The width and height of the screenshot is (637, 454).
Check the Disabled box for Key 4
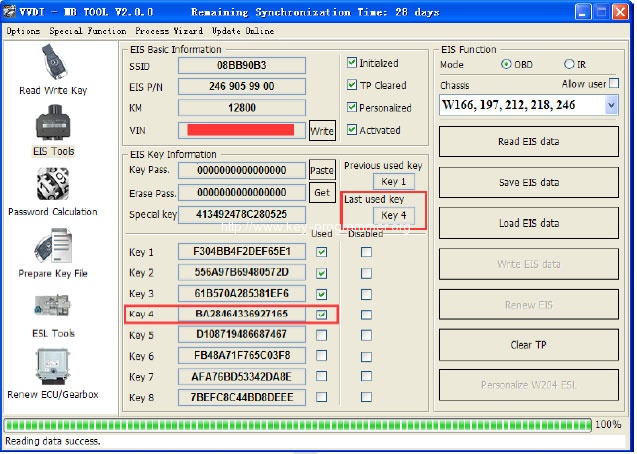366,314
